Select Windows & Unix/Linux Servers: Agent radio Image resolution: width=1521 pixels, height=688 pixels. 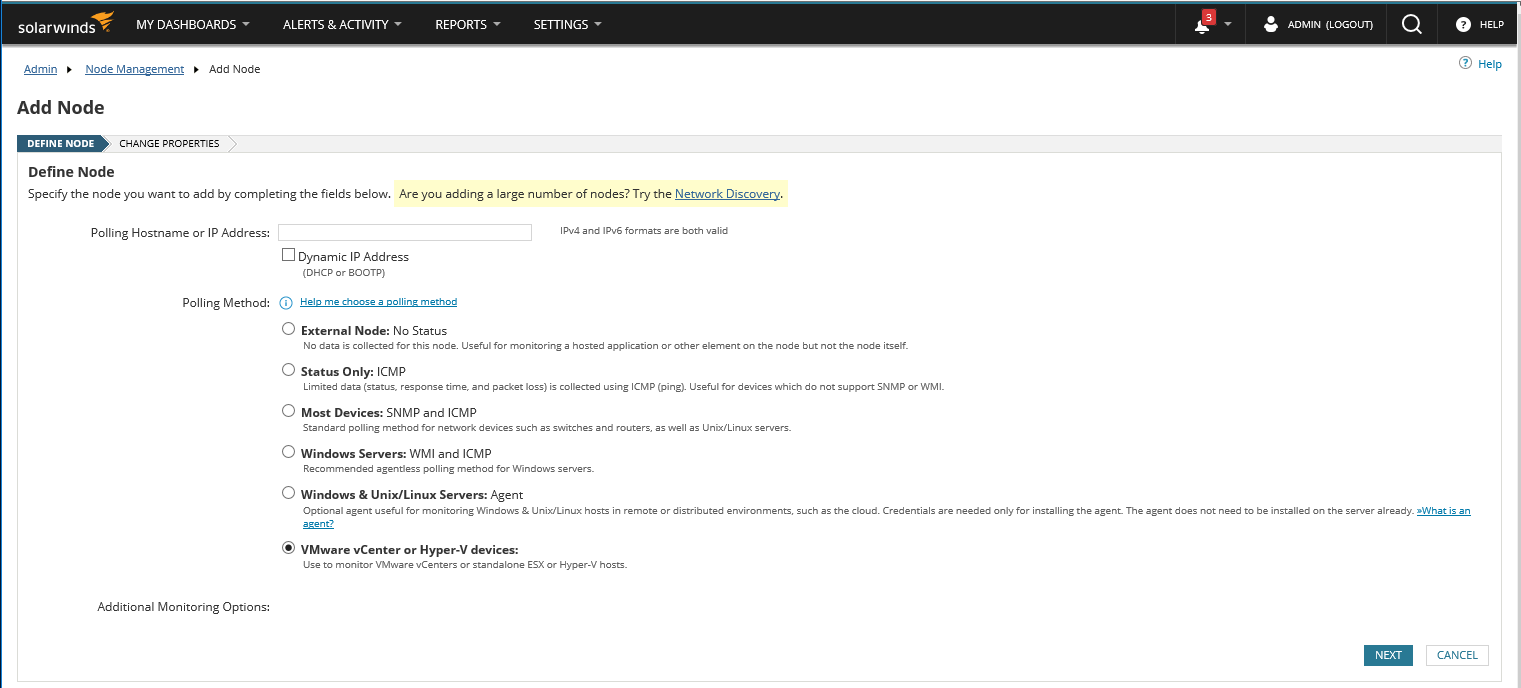[x=289, y=493]
